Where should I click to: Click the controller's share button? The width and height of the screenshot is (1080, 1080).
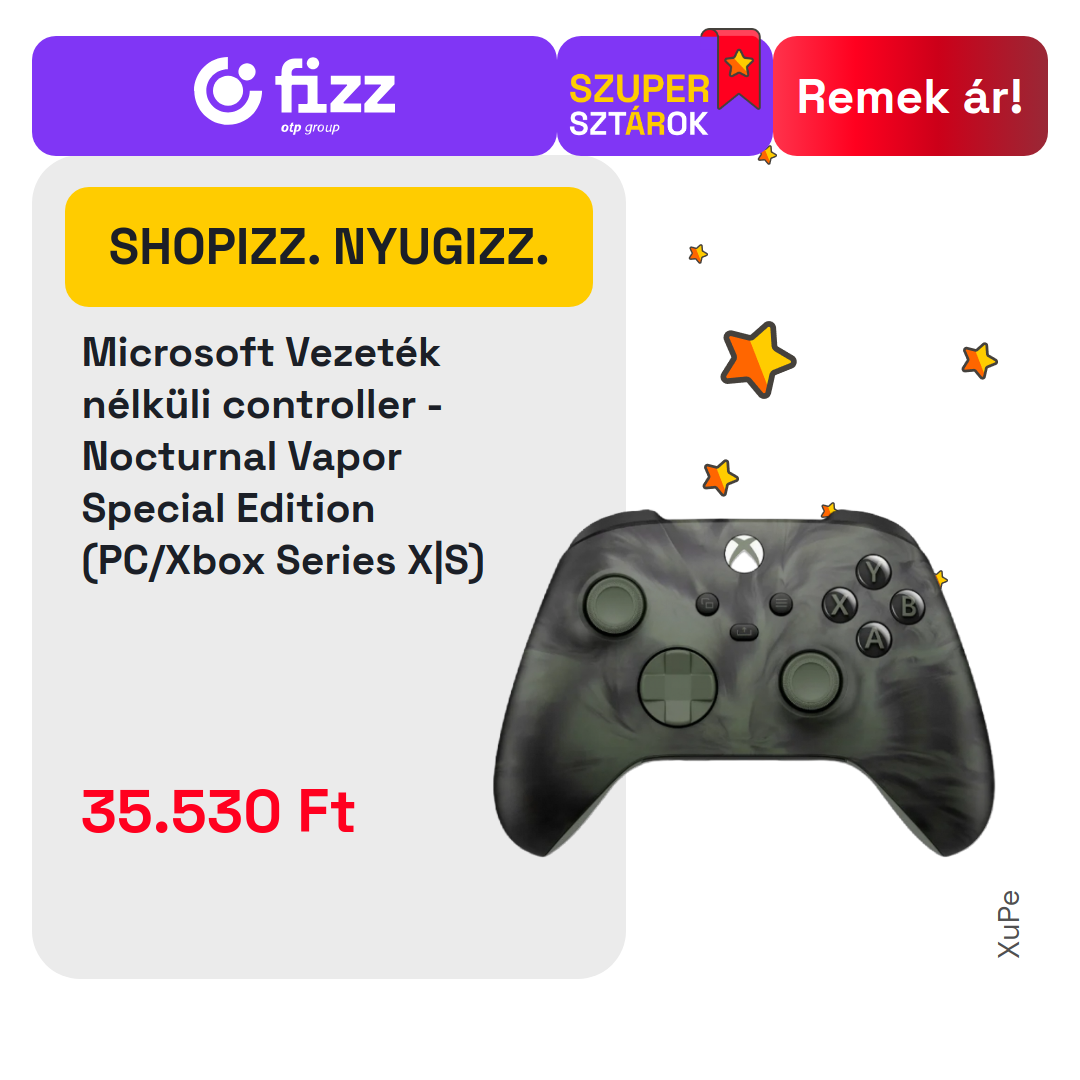[x=744, y=632]
